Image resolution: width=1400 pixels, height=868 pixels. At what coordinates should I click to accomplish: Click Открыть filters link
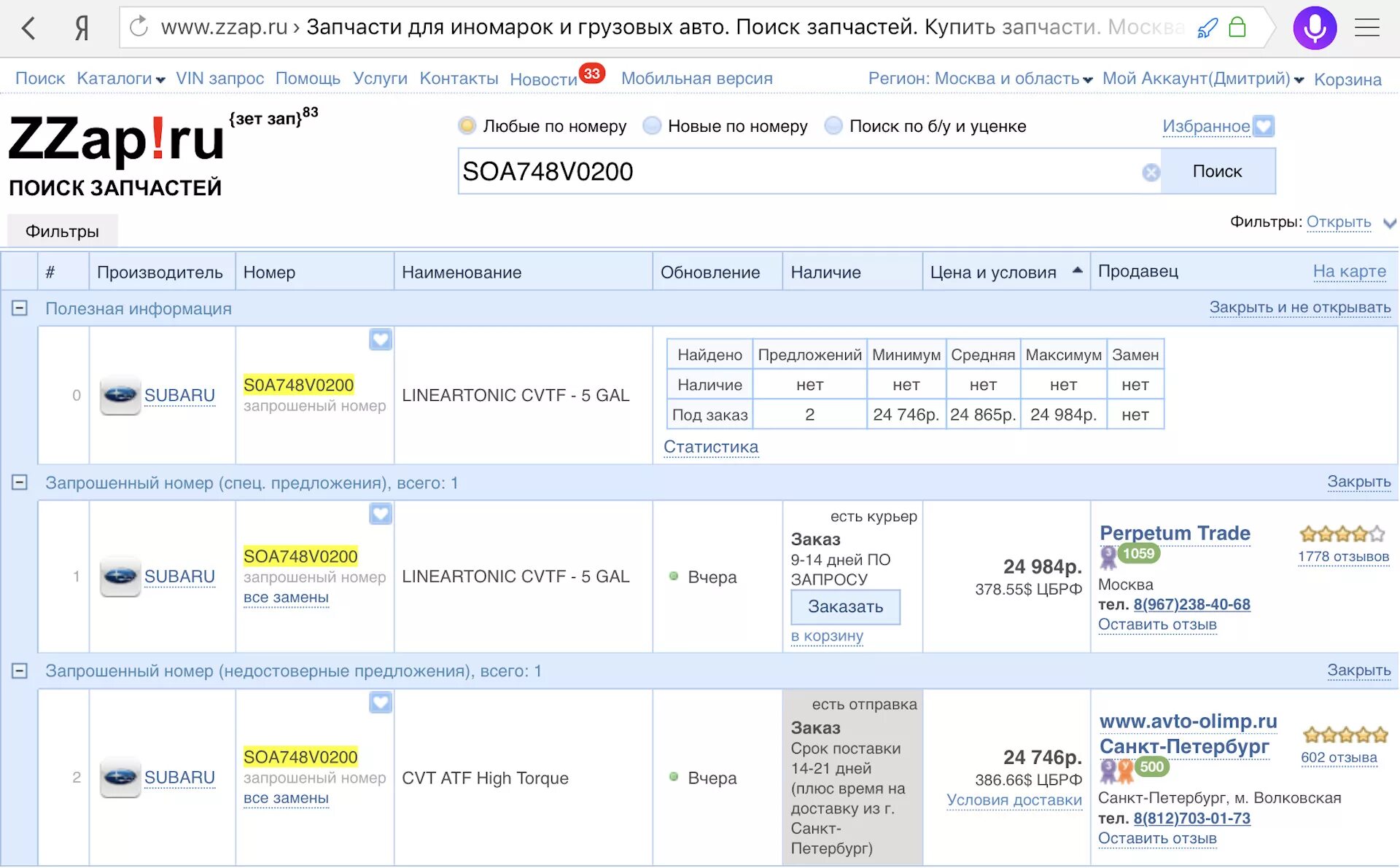(1338, 222)
